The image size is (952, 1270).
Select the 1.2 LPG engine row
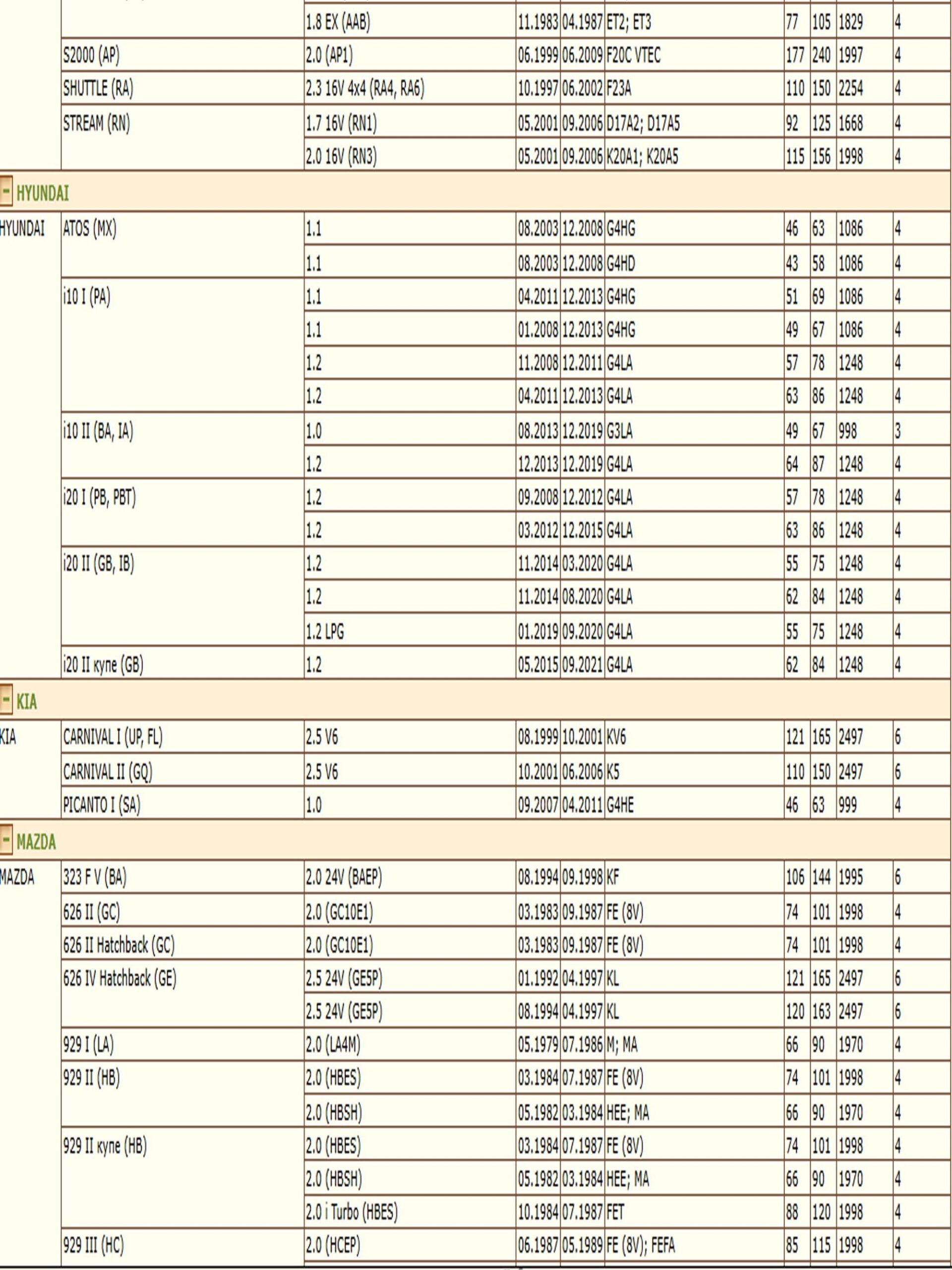pyautogui.click(x=325, y=632)
